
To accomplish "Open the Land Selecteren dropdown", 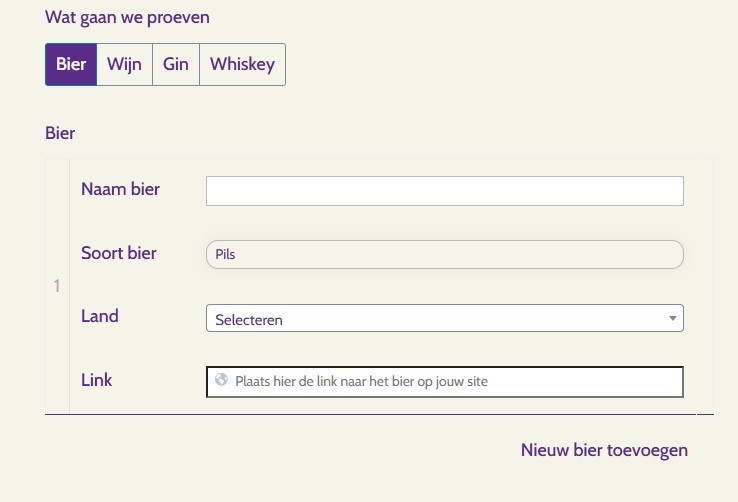I will point(444,319).
